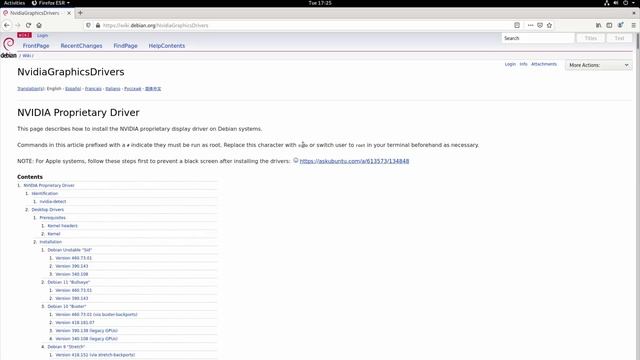
Task: Jump to Version 390.138 (legacy GPUs) entry
Action: [x=87, y=331]
